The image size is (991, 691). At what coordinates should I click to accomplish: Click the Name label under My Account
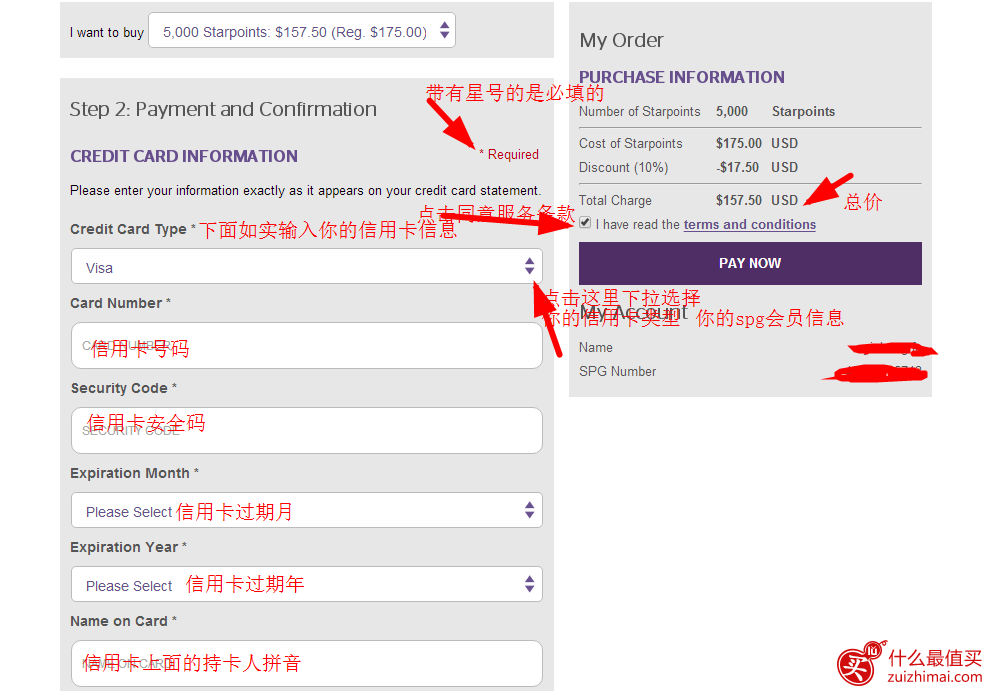coord(595,348)
